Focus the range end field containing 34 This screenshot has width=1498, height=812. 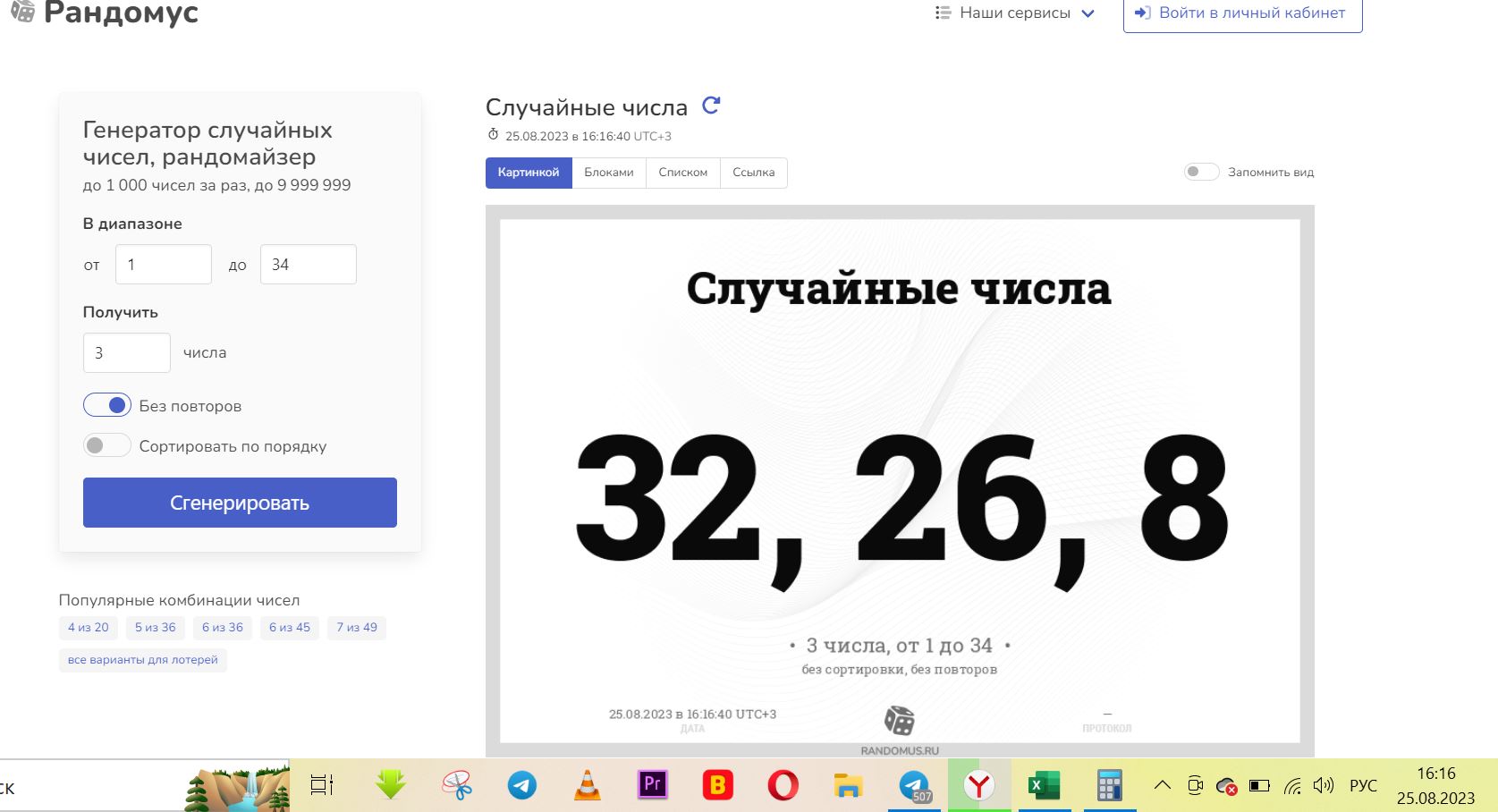[x=309, y=265]
